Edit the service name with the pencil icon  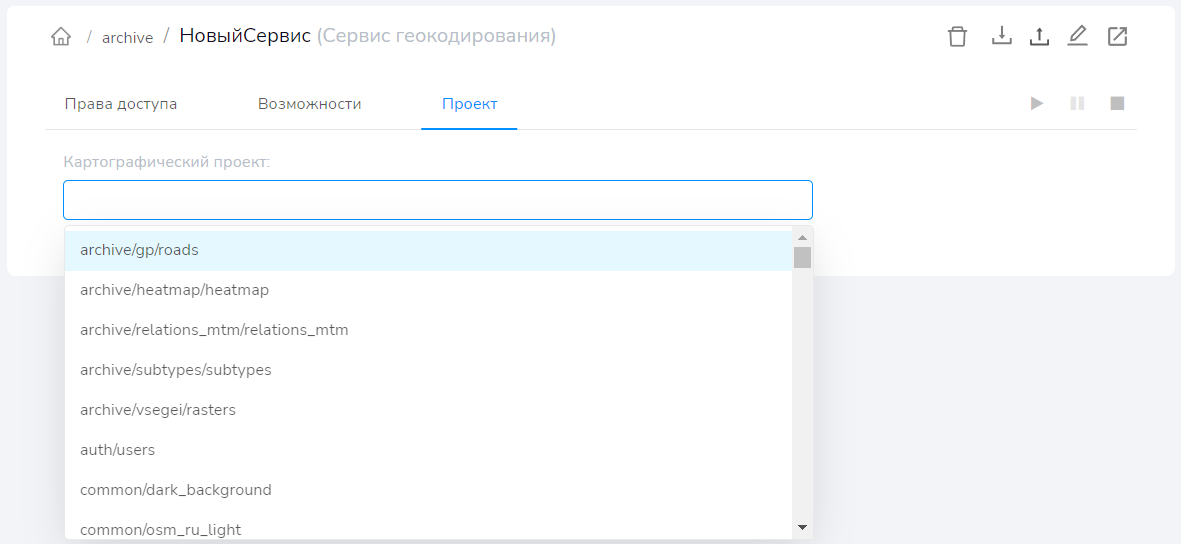(1077, 36)
